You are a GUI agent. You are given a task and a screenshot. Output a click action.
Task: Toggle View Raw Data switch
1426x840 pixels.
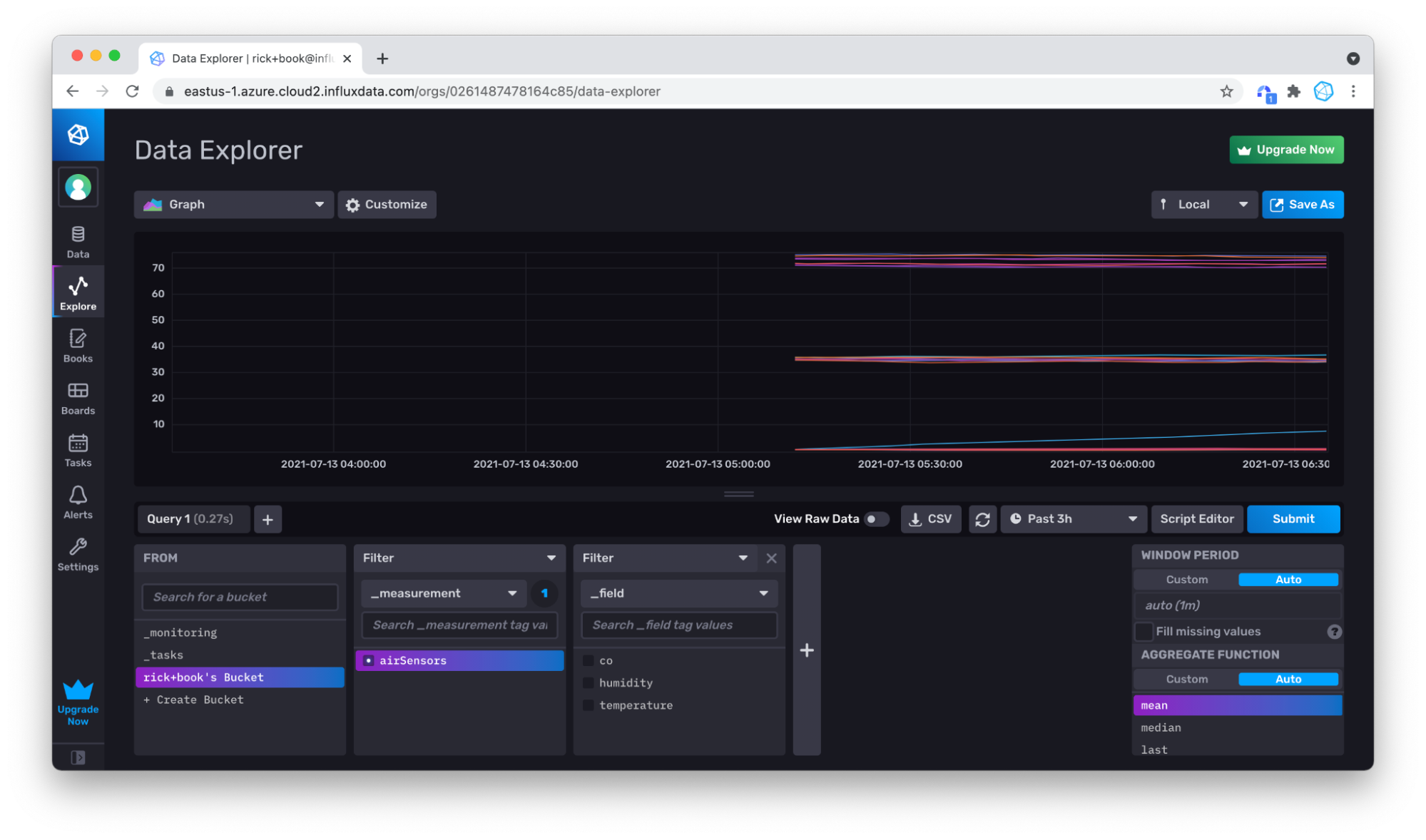(875, 519)
